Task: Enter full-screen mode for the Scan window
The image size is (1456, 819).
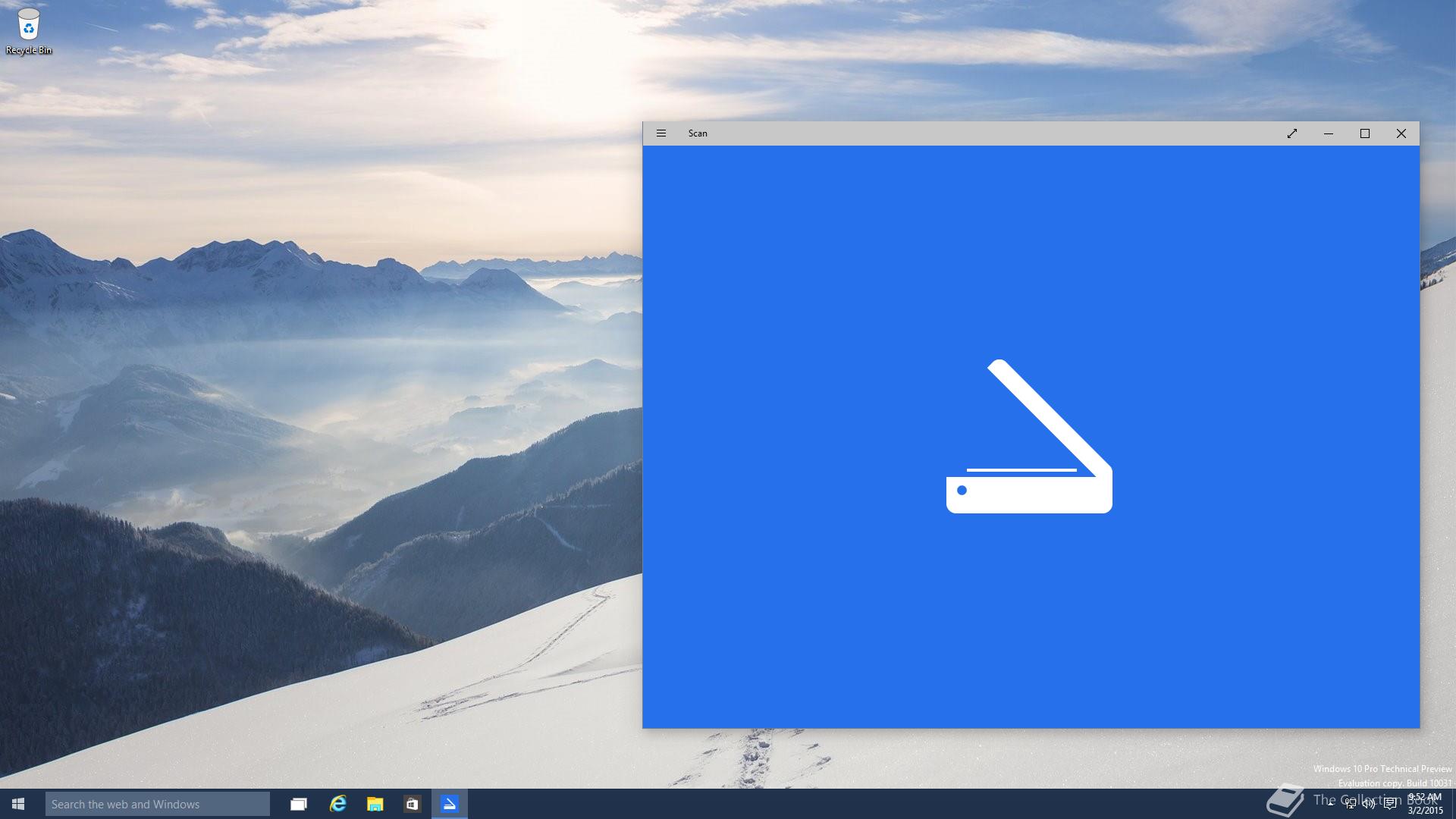Action: (x=1292, y=133)
